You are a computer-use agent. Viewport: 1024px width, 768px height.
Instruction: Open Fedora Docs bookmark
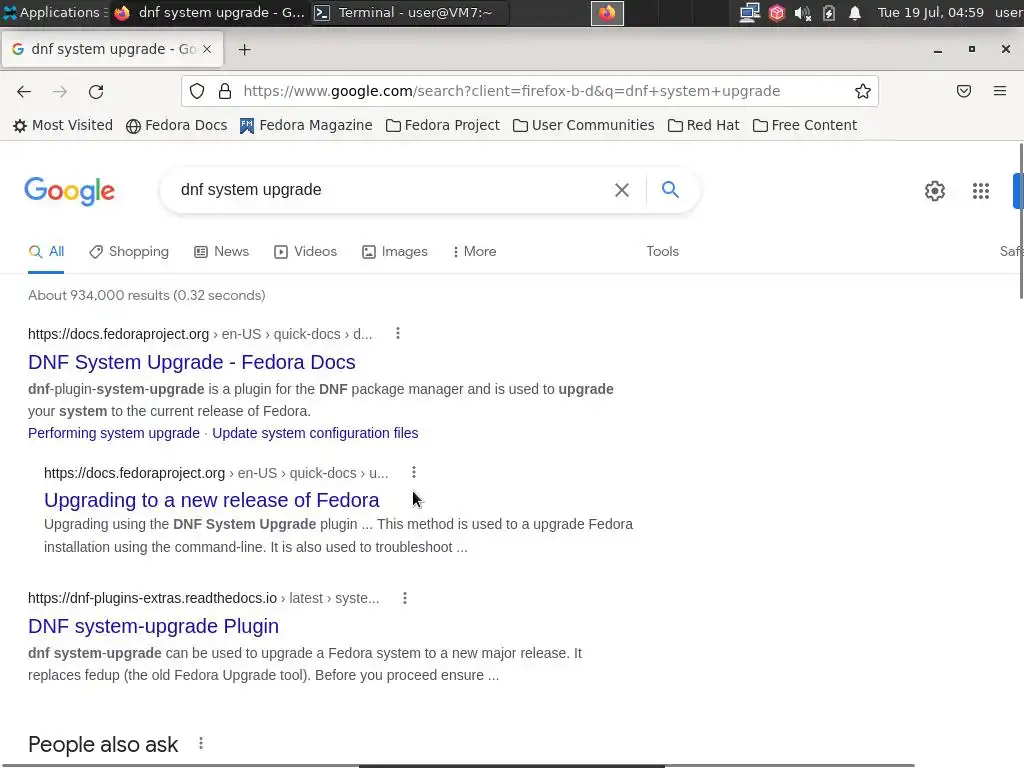point(176,125)
